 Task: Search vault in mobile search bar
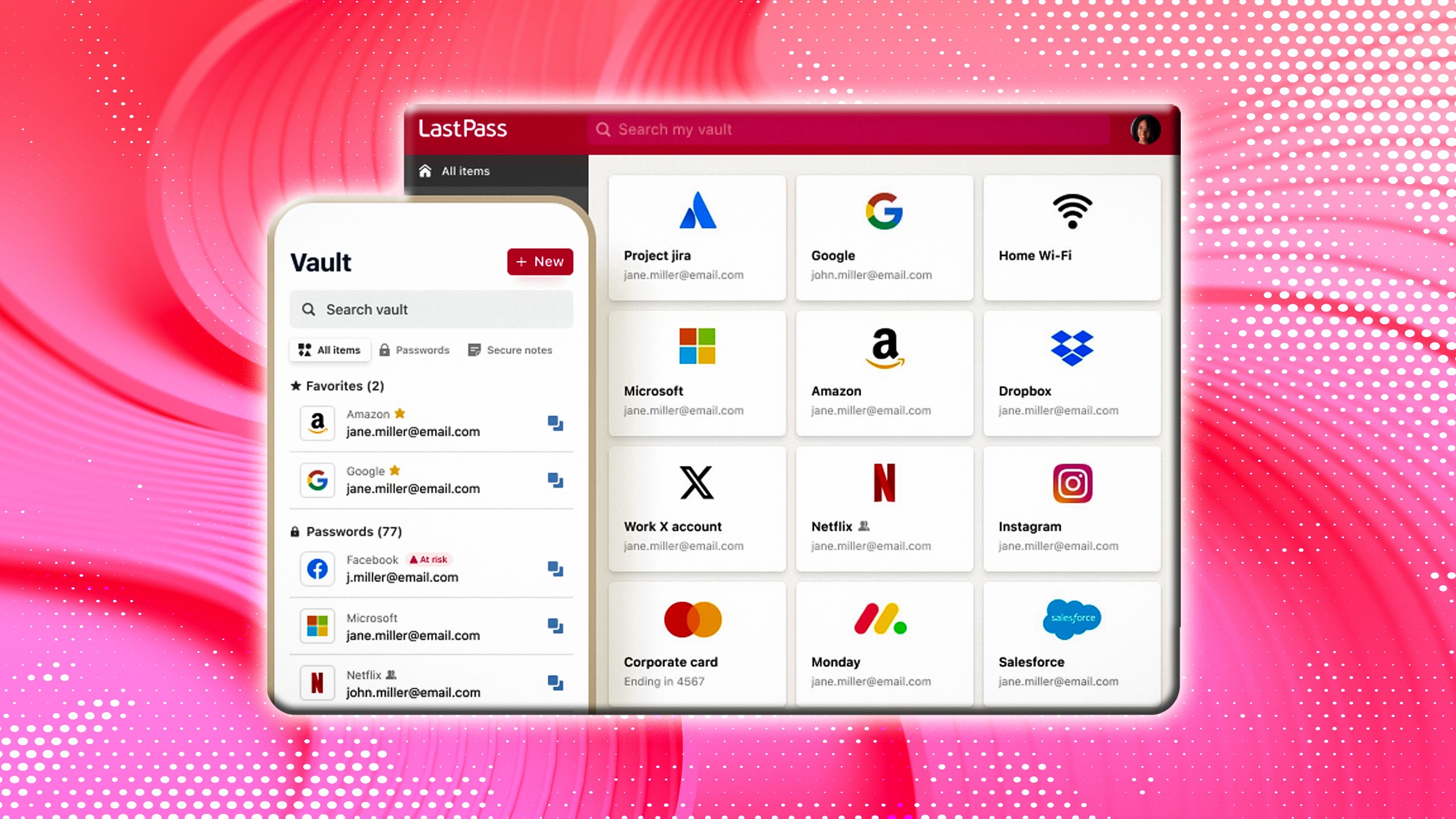(432, 309)
